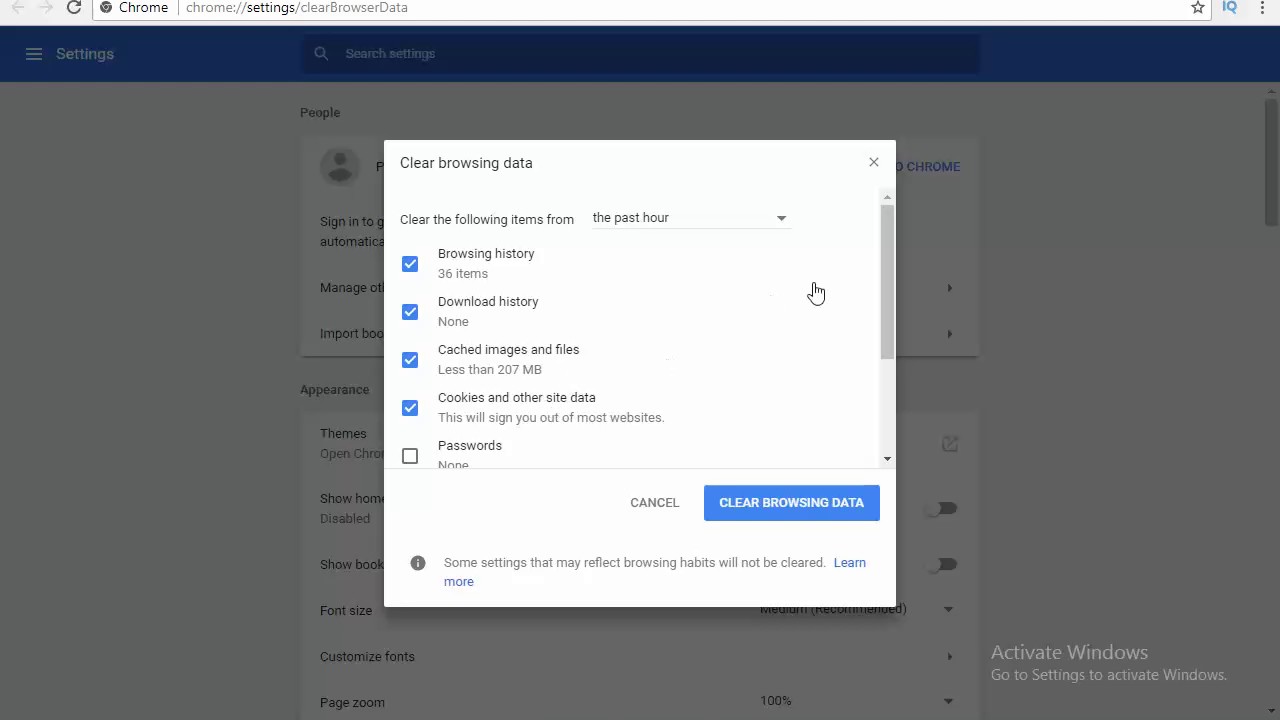1280x720 pixels.
Task: Open the 'the past hour' time range dropdown
Action: [690, 218]
